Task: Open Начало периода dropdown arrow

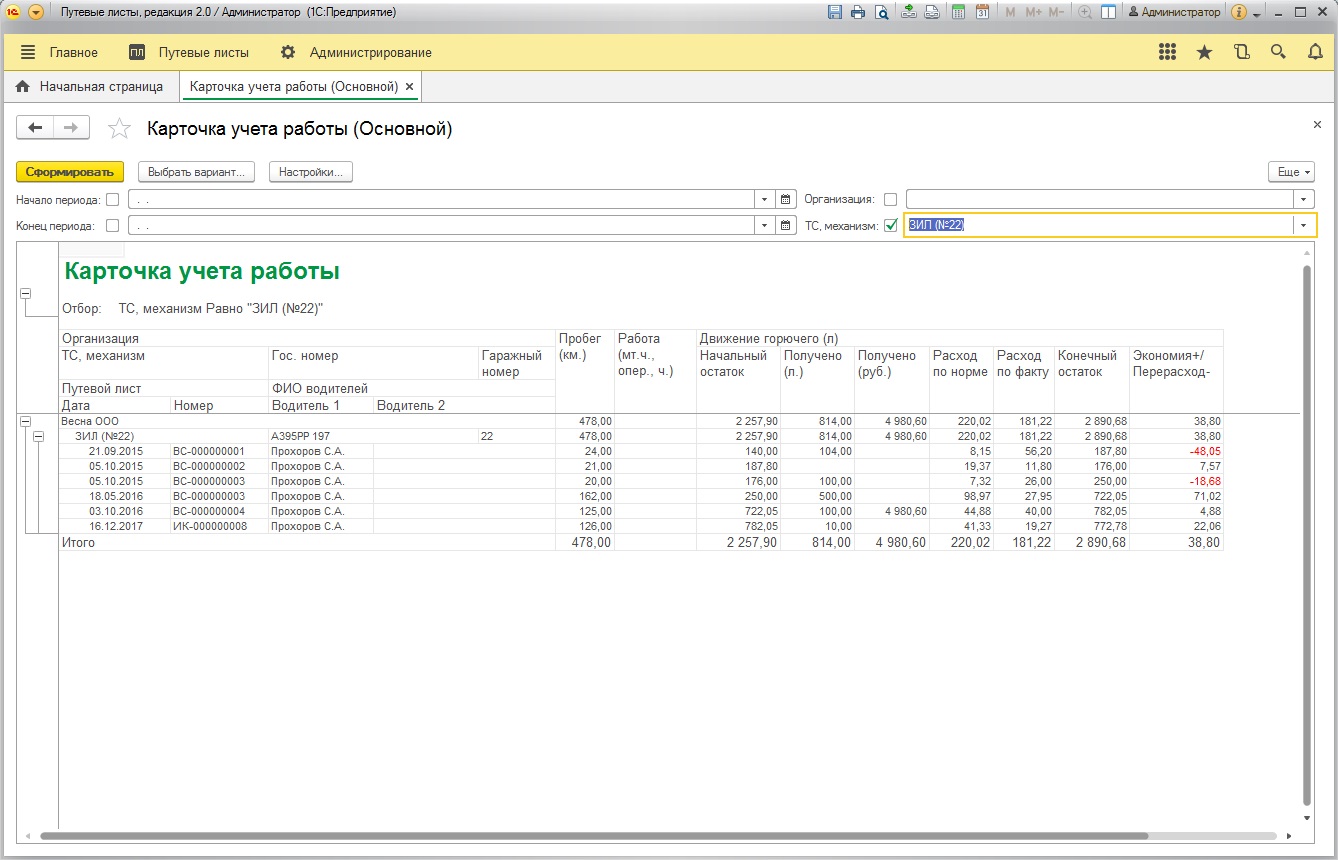Action: [765, 199]
